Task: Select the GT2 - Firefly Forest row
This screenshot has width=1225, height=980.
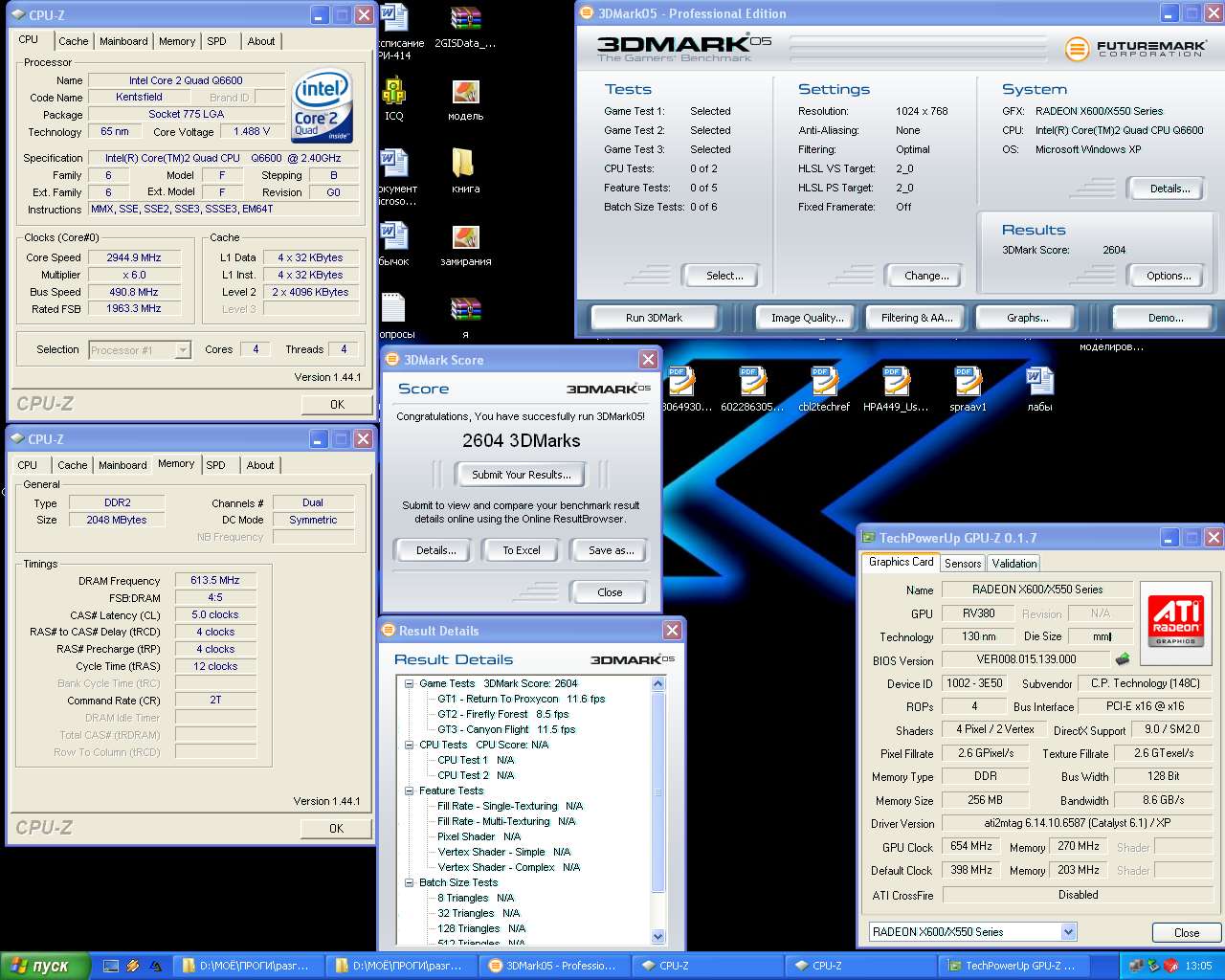Action: click(503, 714)
